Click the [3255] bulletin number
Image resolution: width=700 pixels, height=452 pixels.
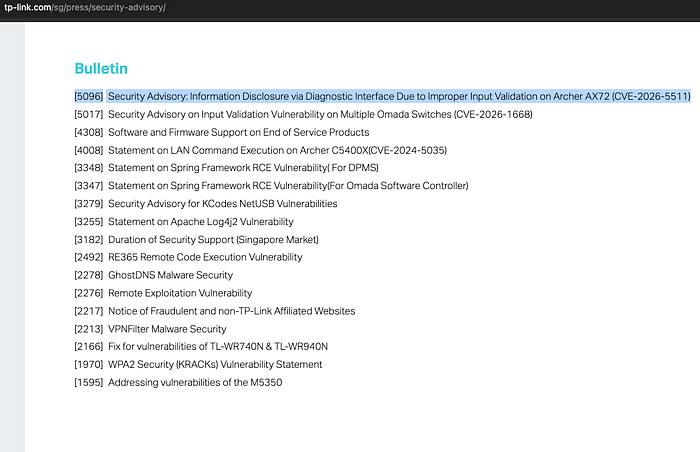[x=88, y=222]
